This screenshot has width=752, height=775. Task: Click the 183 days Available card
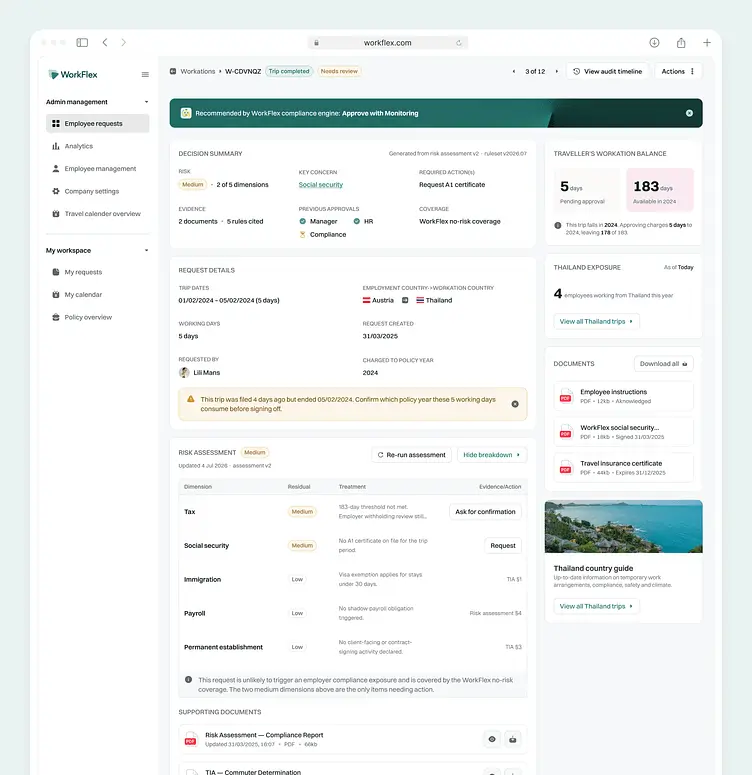click(x=660, y=190)
